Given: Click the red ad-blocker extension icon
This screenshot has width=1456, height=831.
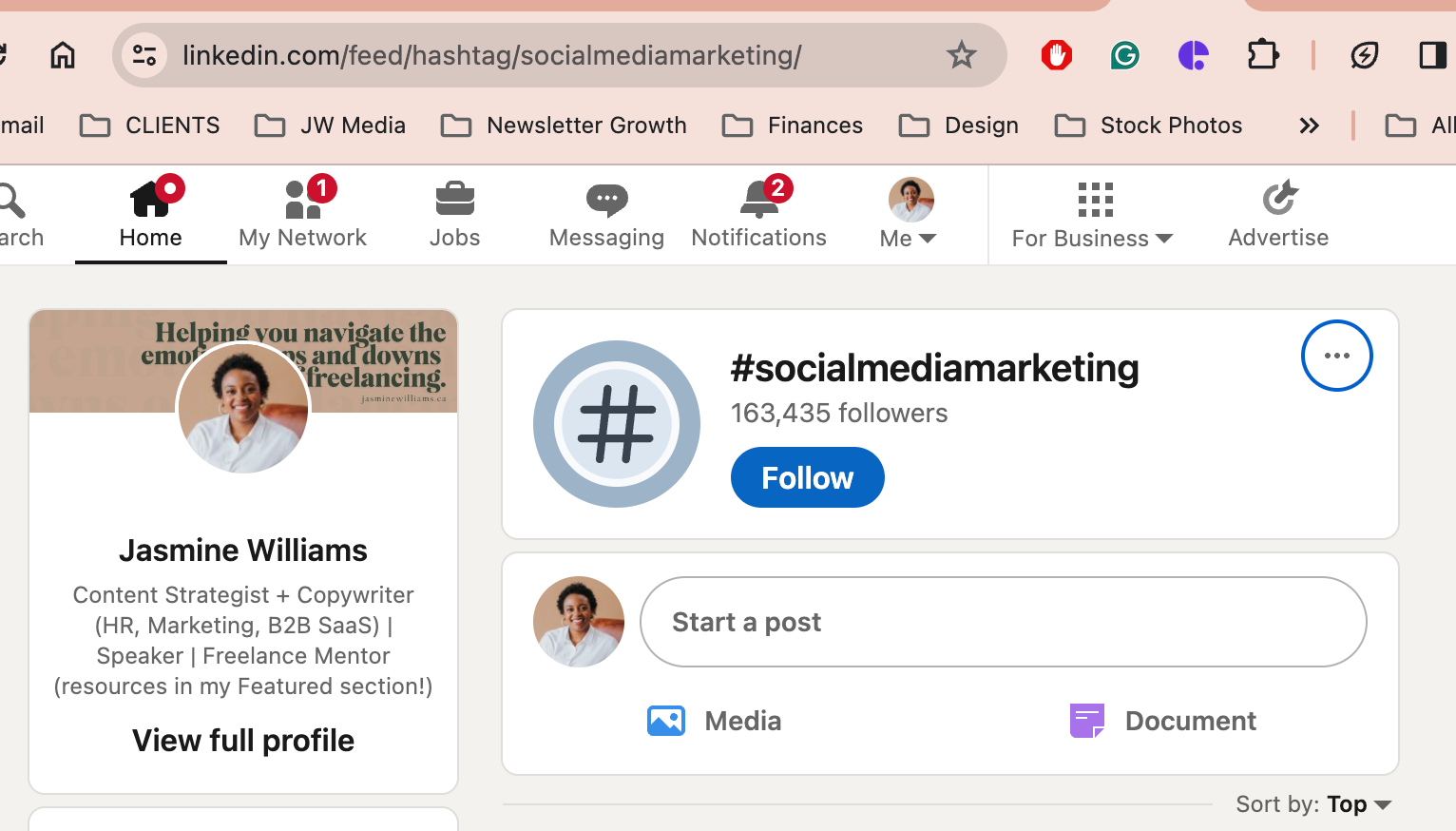Looking at the screenshot, I should (x=1056, y=55).
